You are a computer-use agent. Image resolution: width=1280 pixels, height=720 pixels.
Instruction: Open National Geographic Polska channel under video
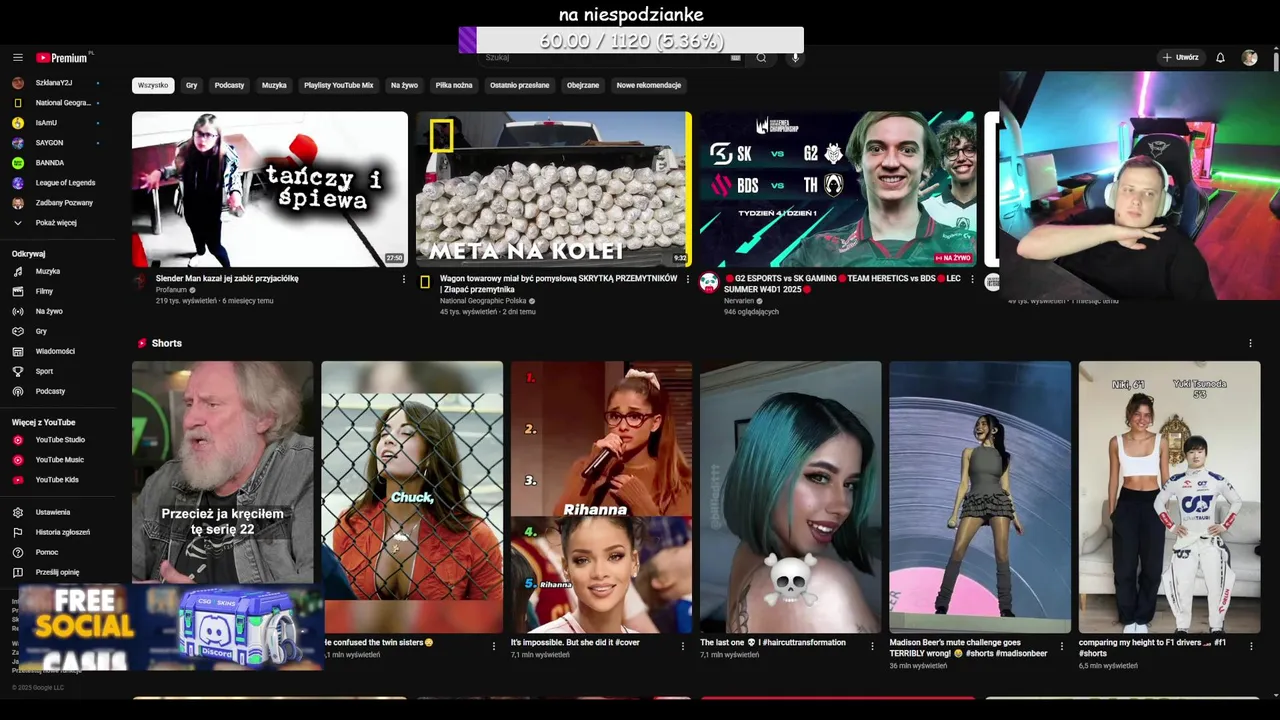tap(483, 301)
